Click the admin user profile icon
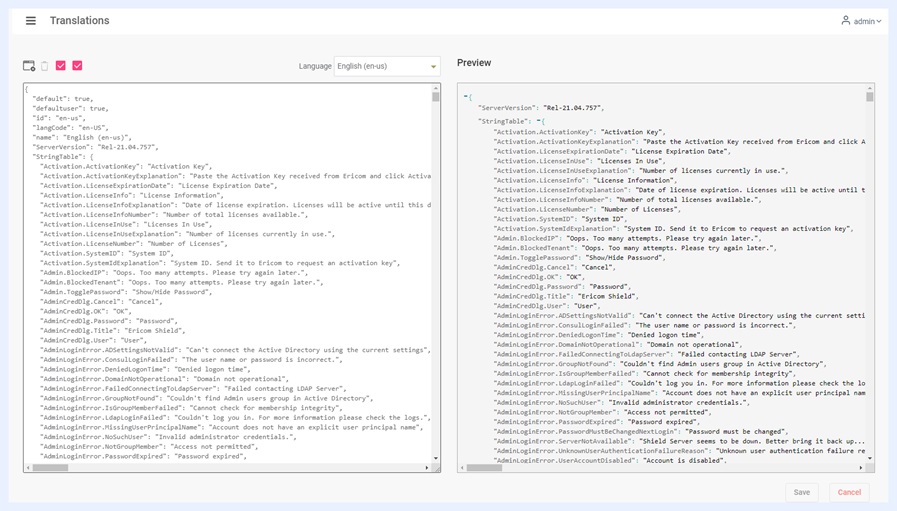 click(x=845, y=21)
